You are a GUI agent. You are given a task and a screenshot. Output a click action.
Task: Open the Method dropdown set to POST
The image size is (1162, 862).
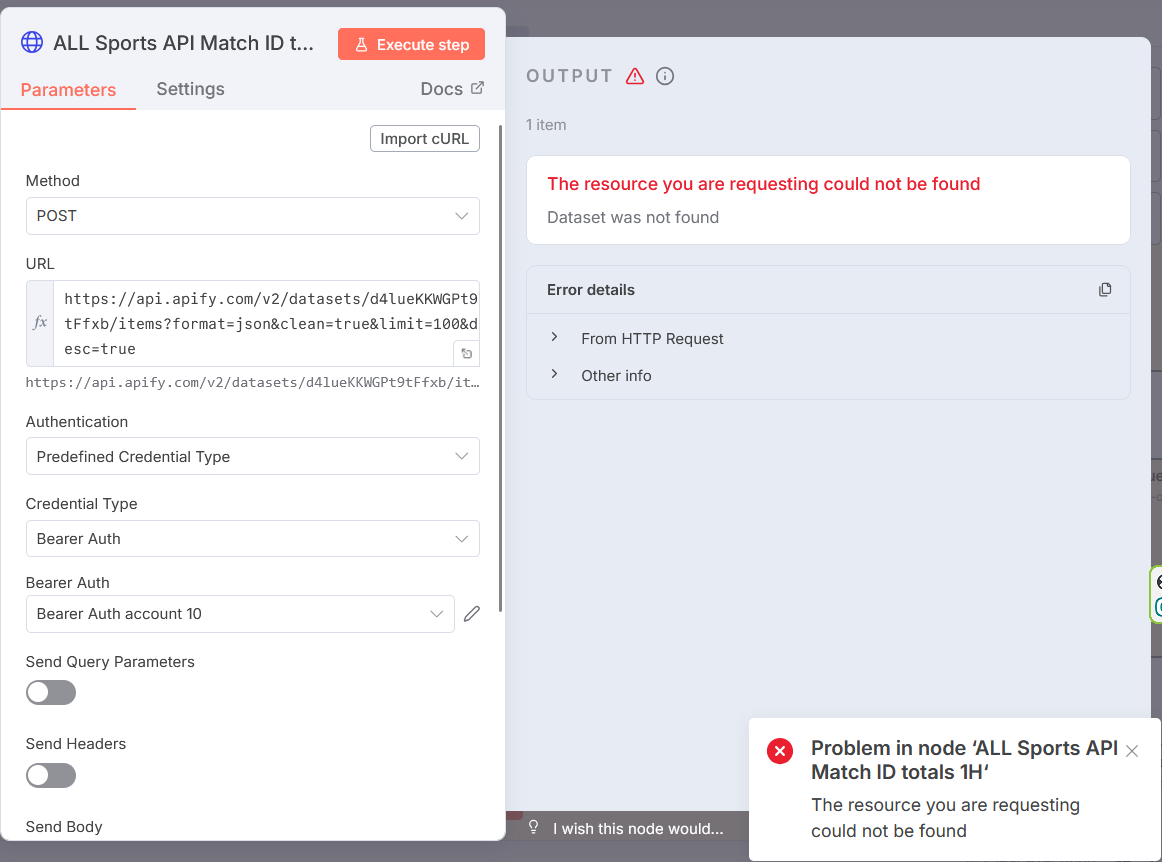click(x=253, y=216)
